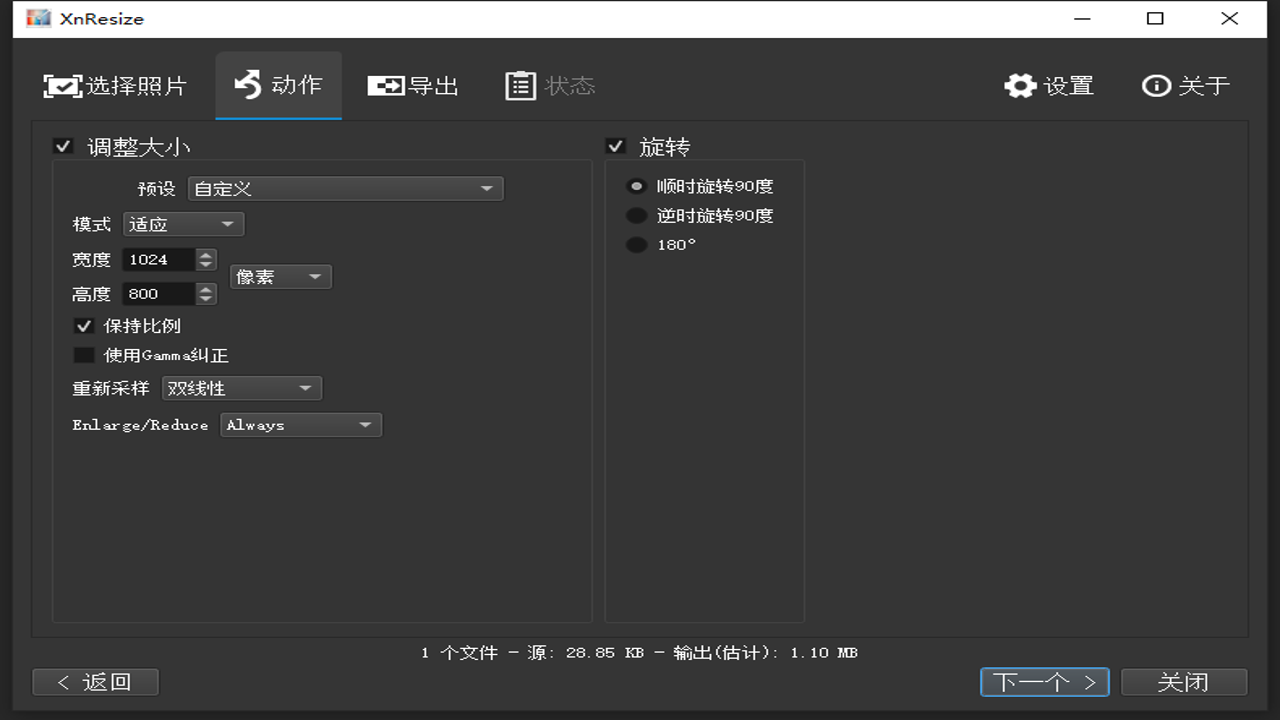Open the 模式 dropdown set to 适应

tap(184, 224)
